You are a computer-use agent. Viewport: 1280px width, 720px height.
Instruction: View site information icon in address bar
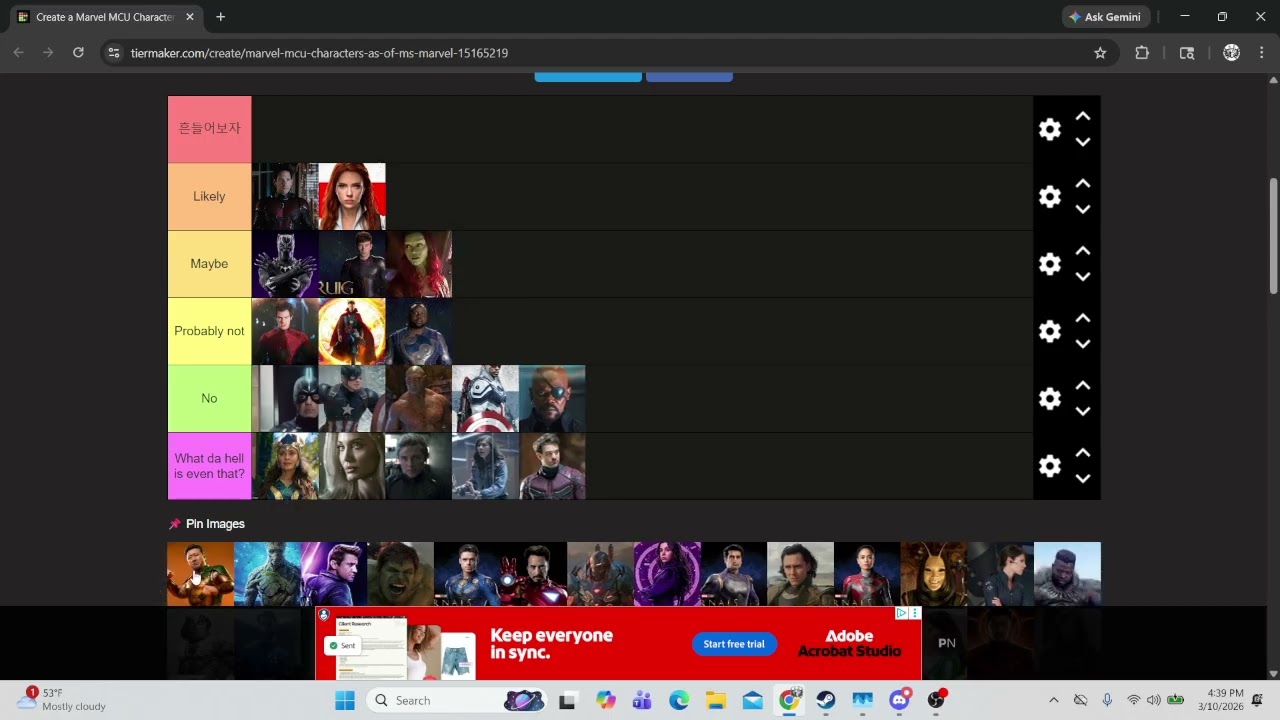(113, 53)
